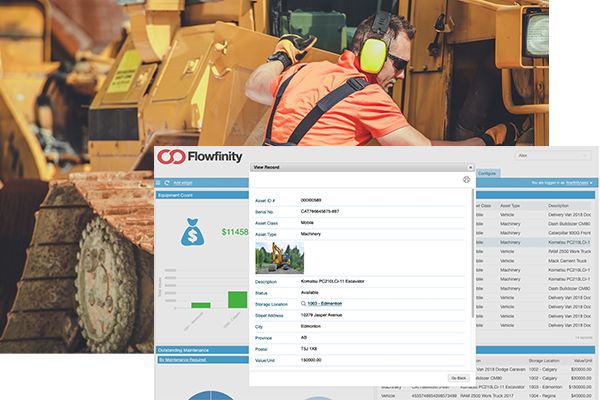Click the Storage Location magnifier icon
The height and width of the screenshot is (400, 600).
click(x=303, y=304)
